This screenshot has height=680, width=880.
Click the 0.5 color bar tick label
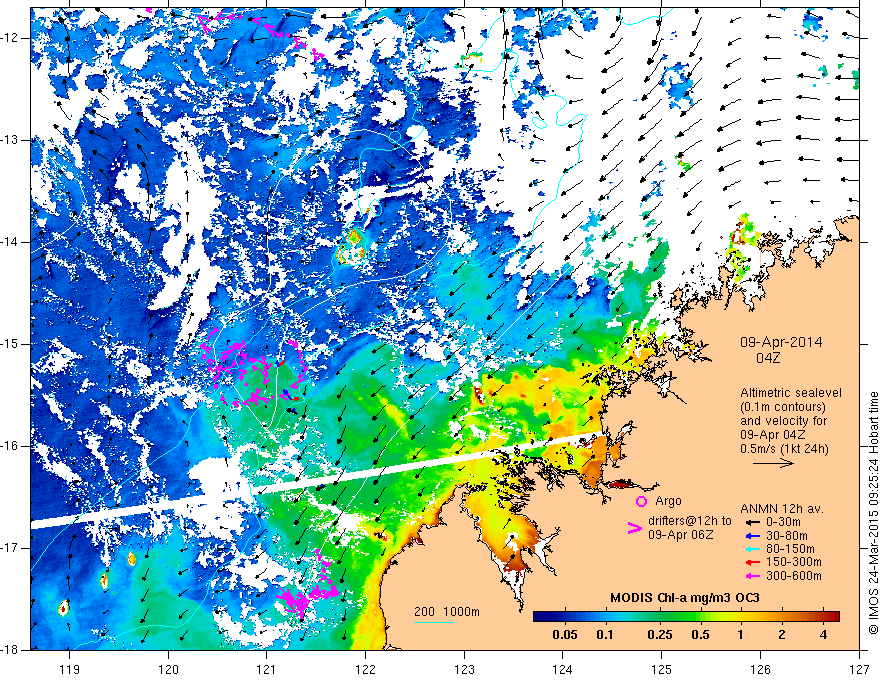[x=700, y=635]
